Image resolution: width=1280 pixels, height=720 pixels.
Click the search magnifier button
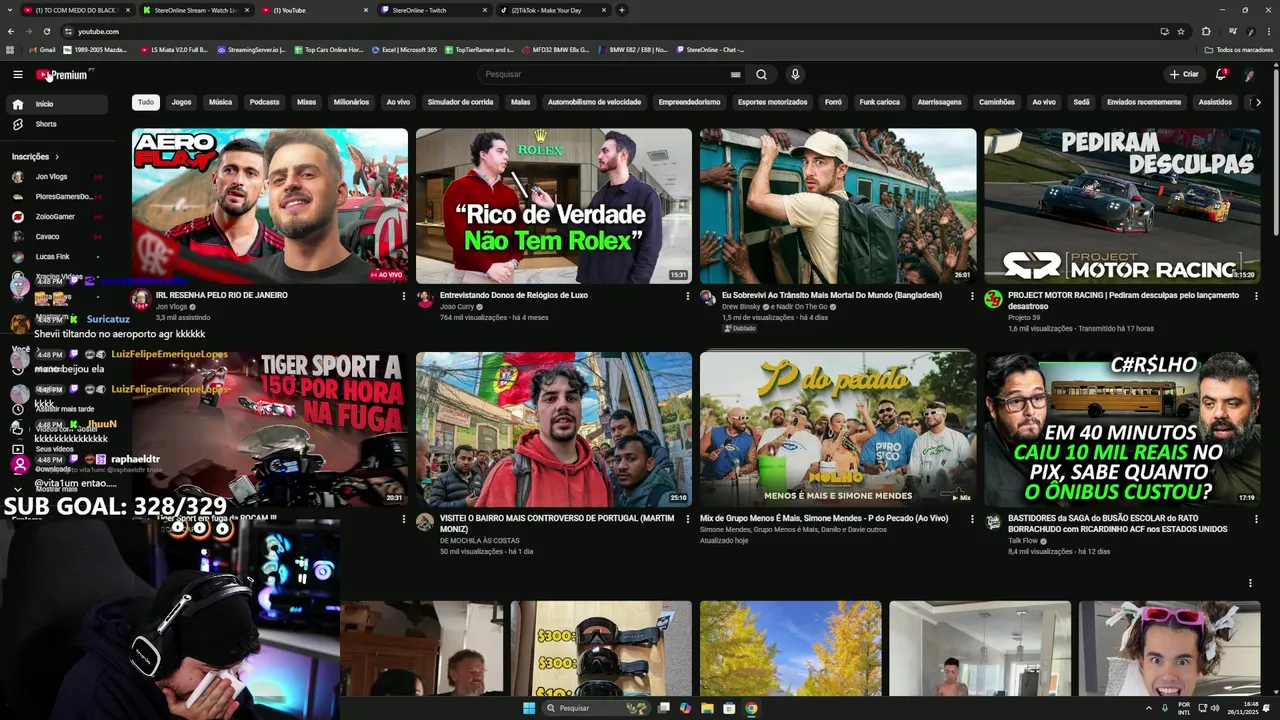tap(761, 74)
